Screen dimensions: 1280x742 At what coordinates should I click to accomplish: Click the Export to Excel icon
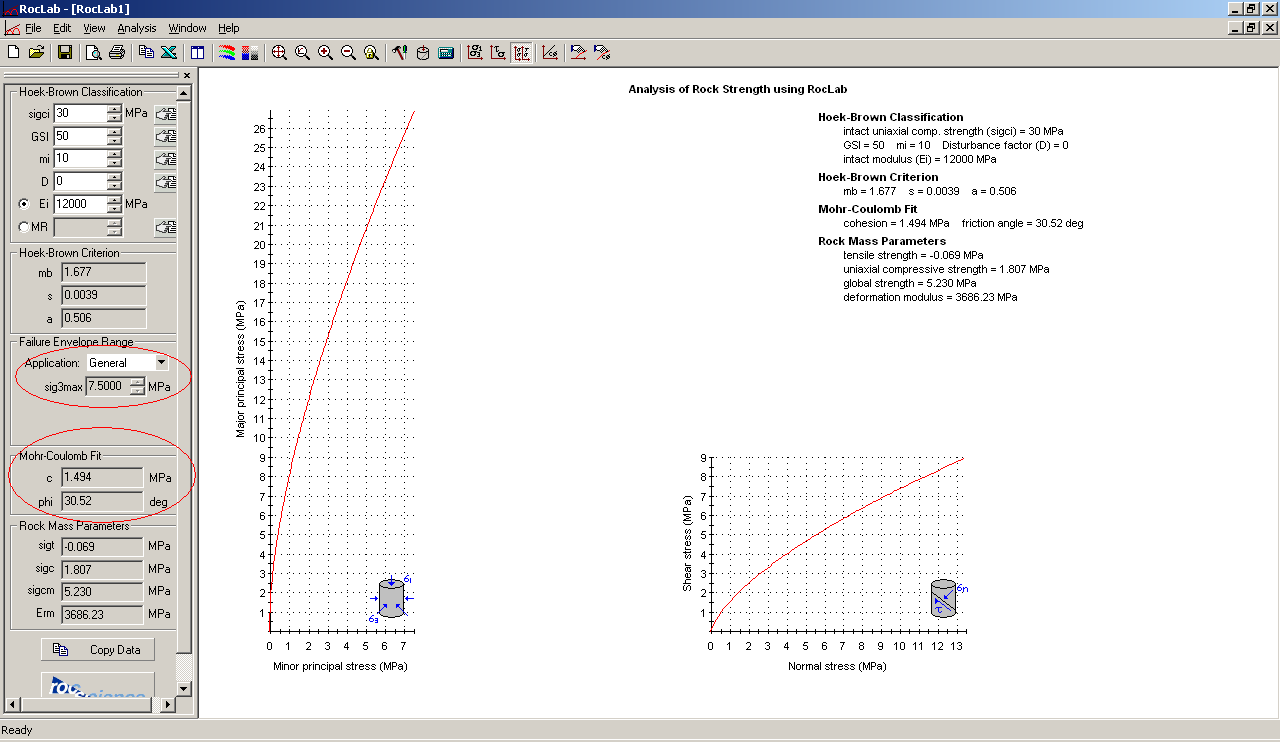tap(169, 53)
